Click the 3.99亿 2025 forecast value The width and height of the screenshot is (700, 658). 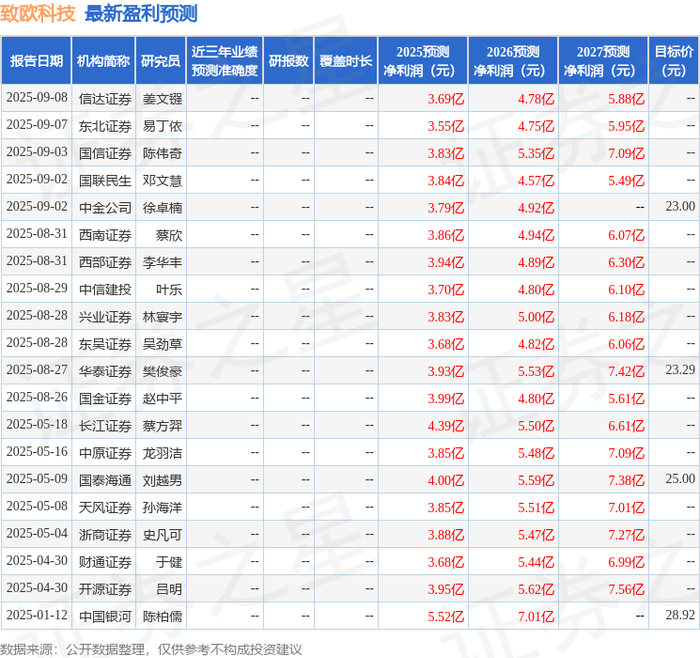pyautogui.click(x=446, y=399)
